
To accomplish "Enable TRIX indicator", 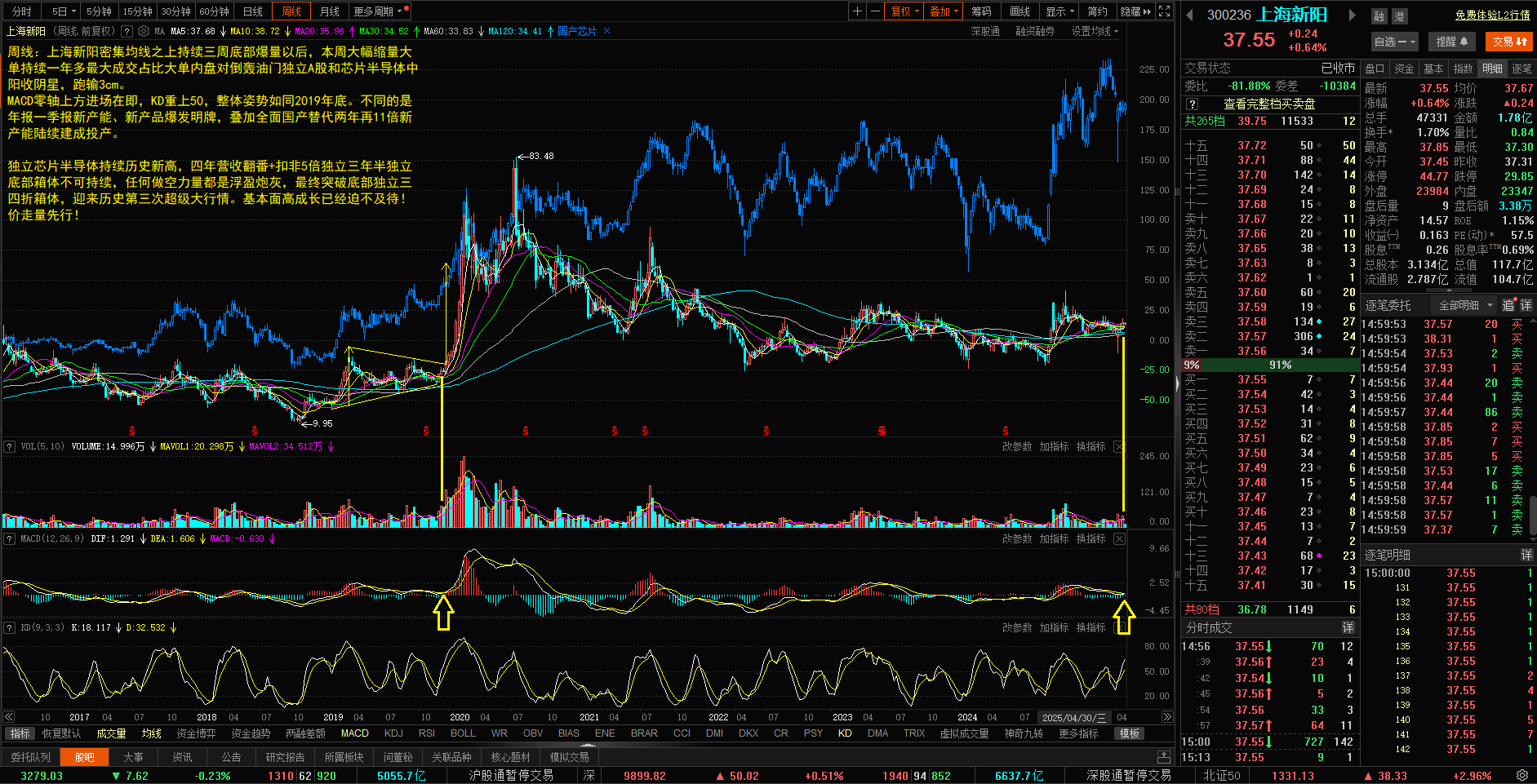I will [914, 733].
